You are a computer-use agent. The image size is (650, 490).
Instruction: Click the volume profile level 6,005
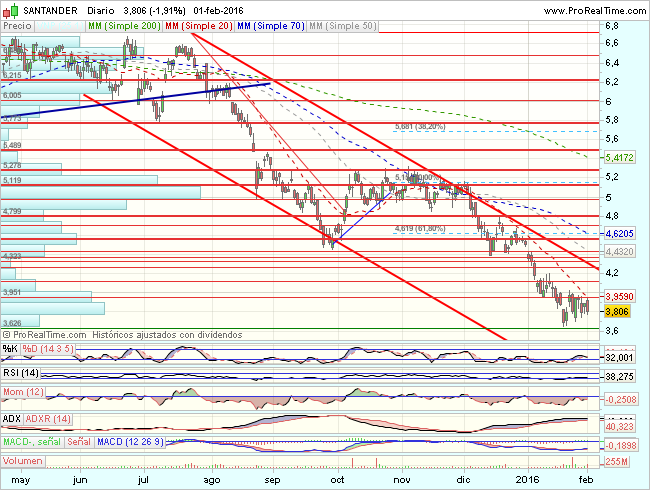(12, 95)
